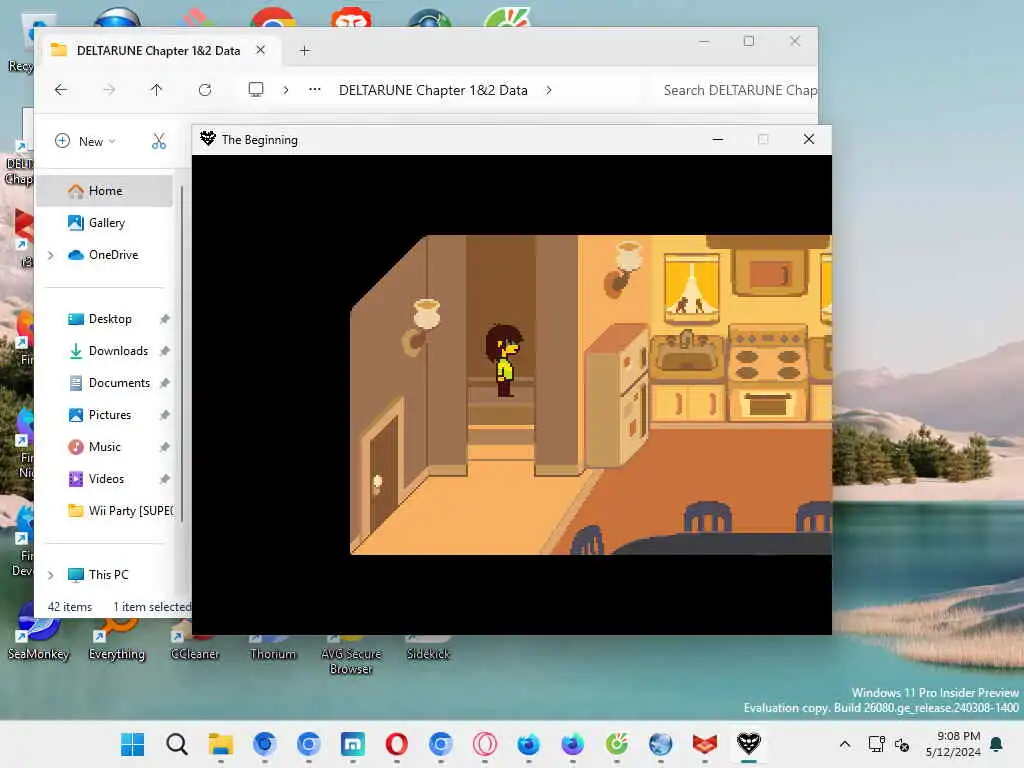This screenshot has width=1024, height=768.
Task: Expand chevron after DELTARUNE Chapter 1&2 Data breadcrumb
Action: tap(549, 90)
